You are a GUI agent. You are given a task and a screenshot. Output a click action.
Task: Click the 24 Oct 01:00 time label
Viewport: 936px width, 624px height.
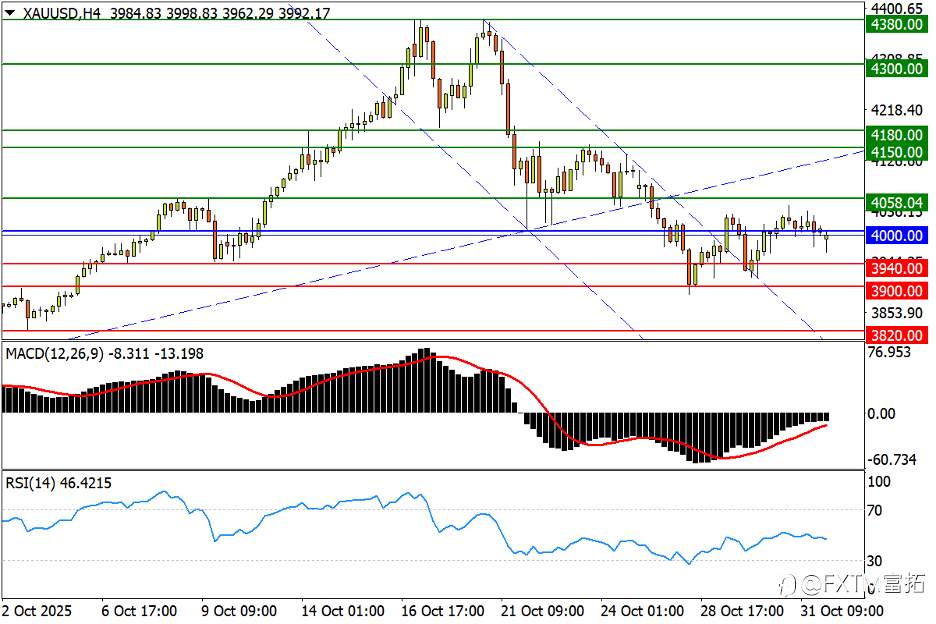[x=642, y=611]
